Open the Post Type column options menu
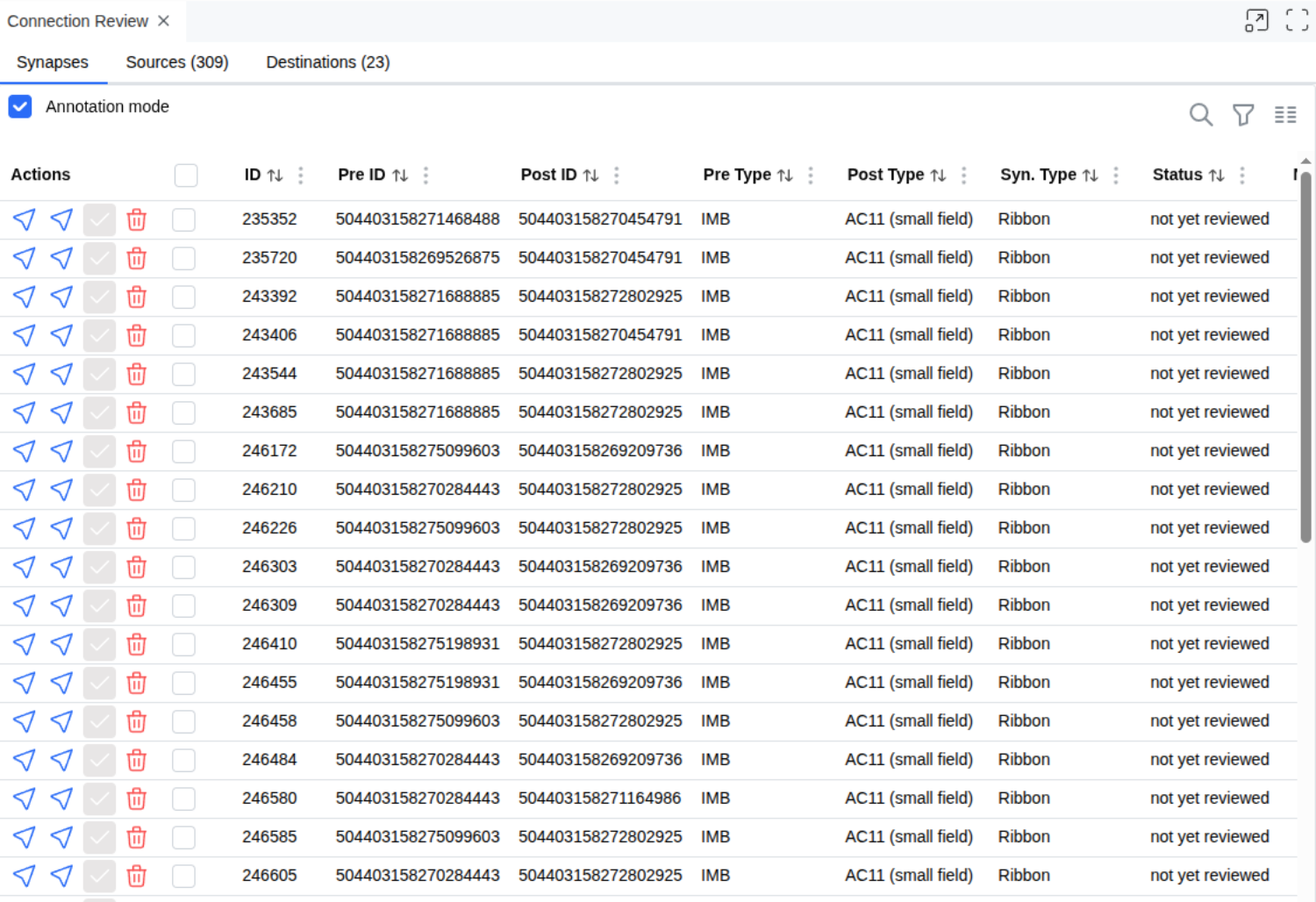Viewport: 1316px width, 902px height. [x=964, y=175]
